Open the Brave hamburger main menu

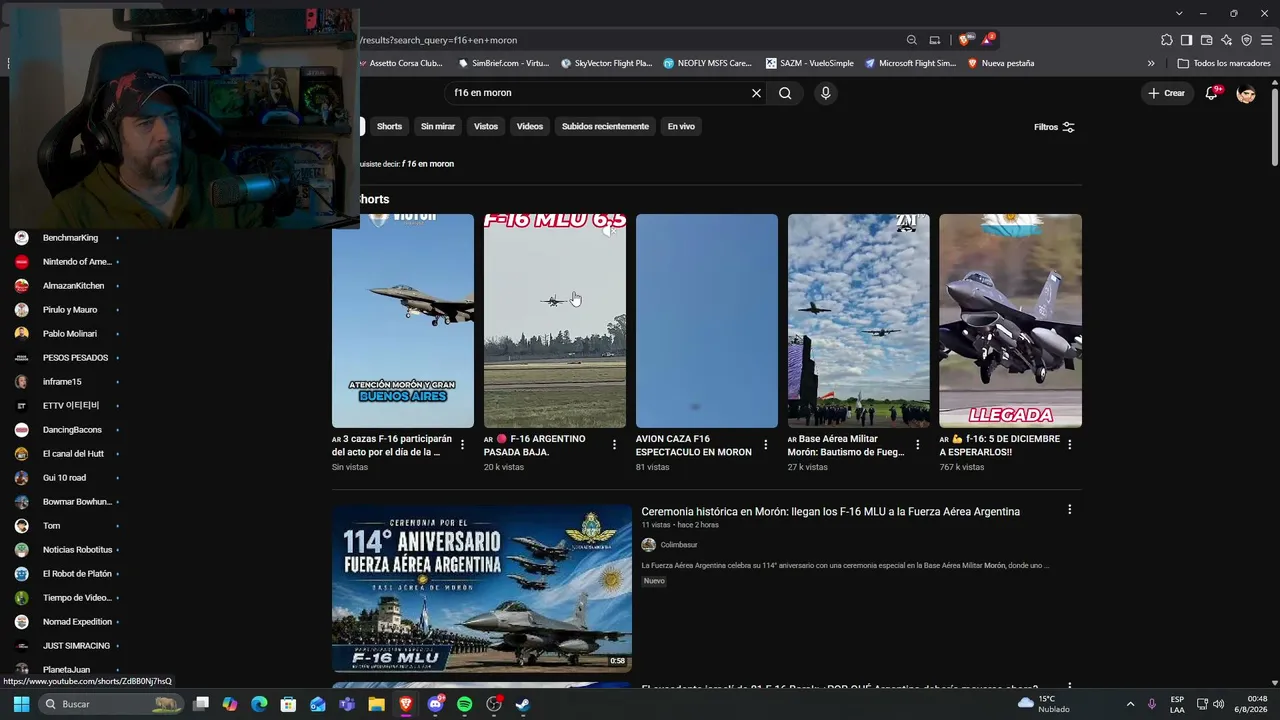[x=1266, y=40]
